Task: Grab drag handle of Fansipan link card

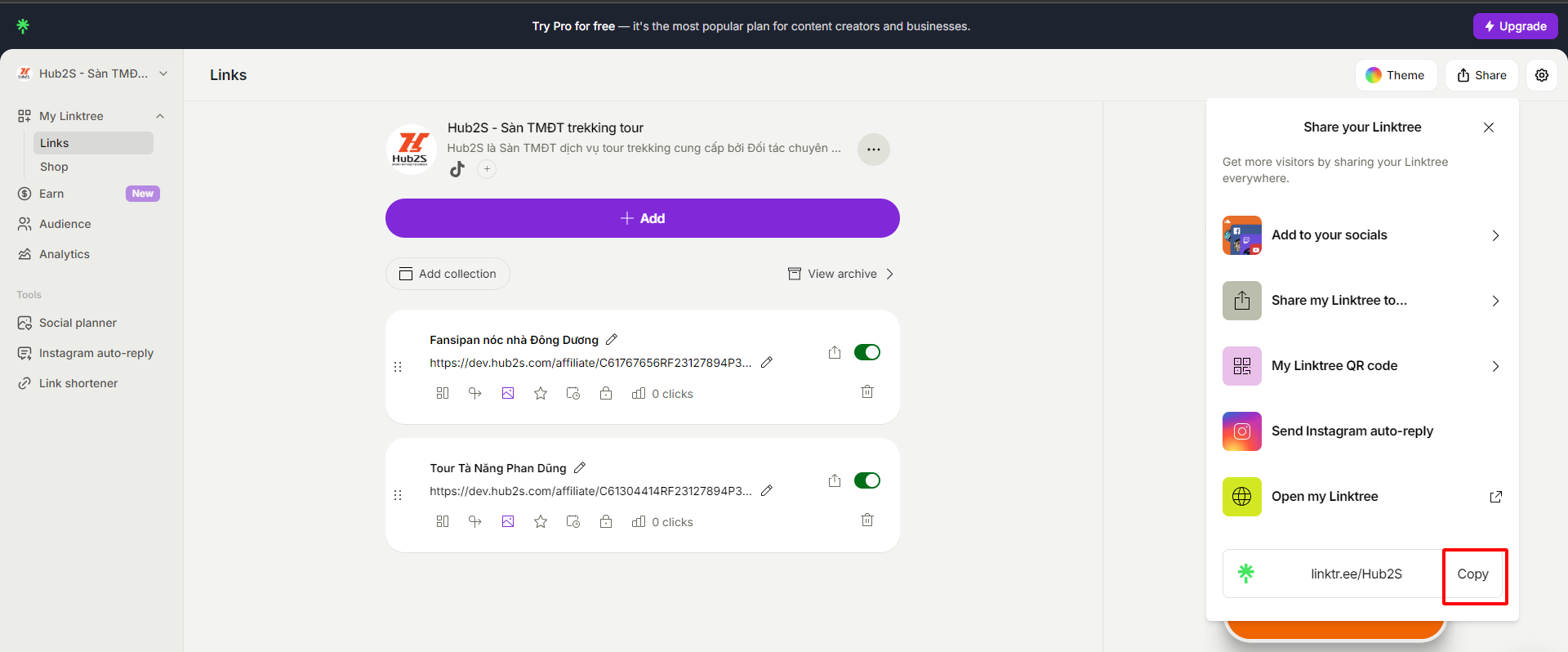Action: point(398,367)
